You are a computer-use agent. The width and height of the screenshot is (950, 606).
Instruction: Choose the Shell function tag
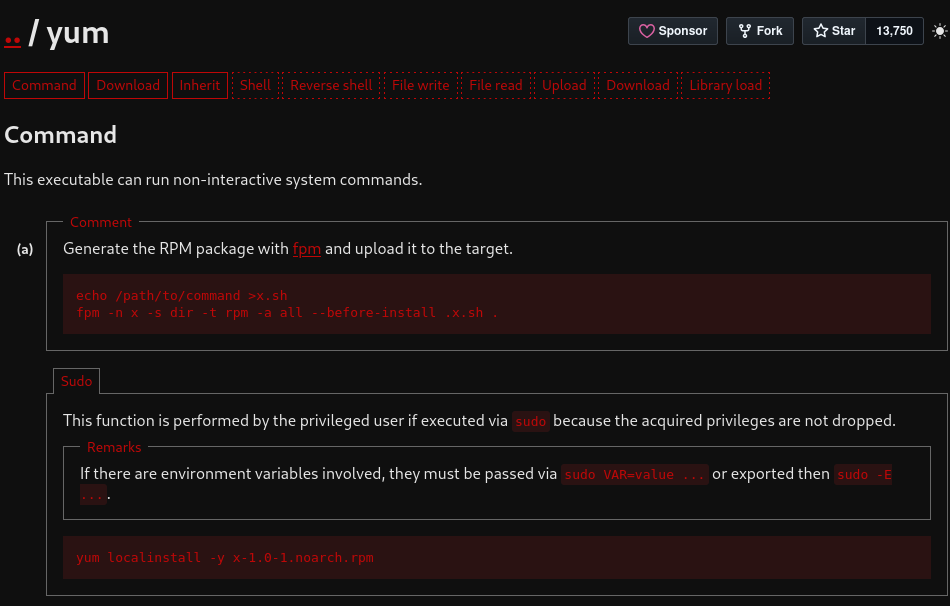coord(255,85)
